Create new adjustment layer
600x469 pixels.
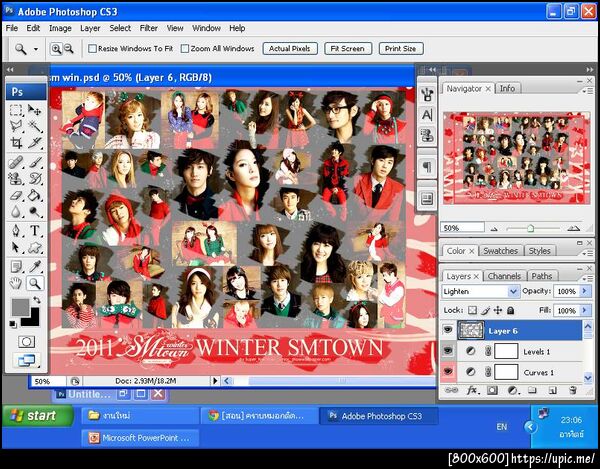[512, 390]
